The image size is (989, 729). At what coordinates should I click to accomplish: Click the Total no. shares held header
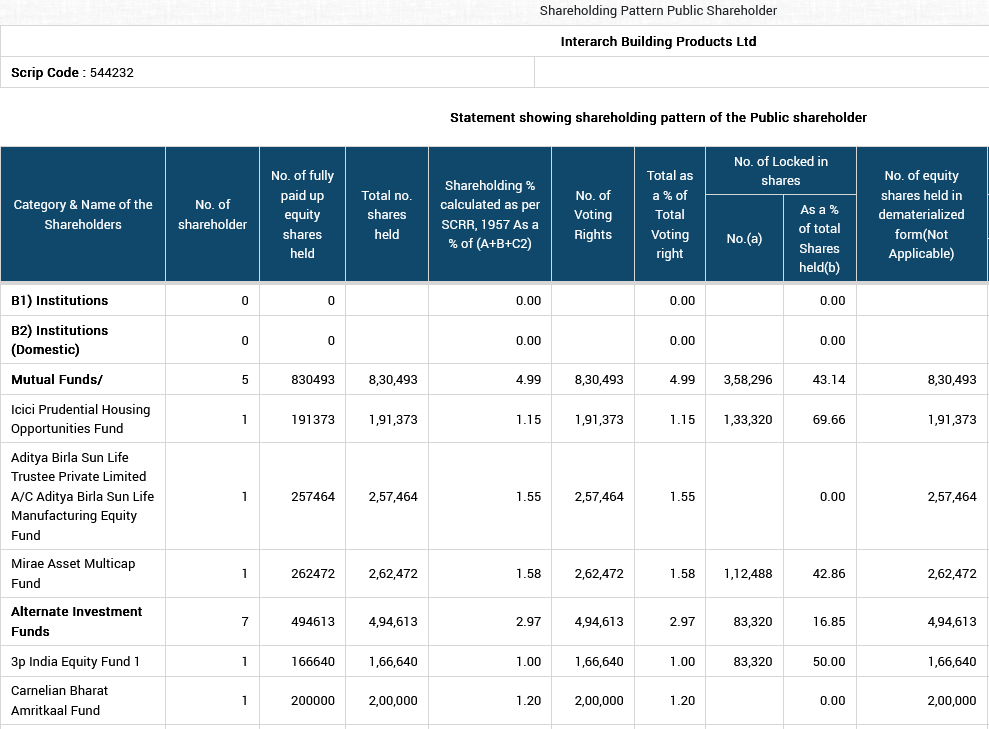(x=387, y=214)
